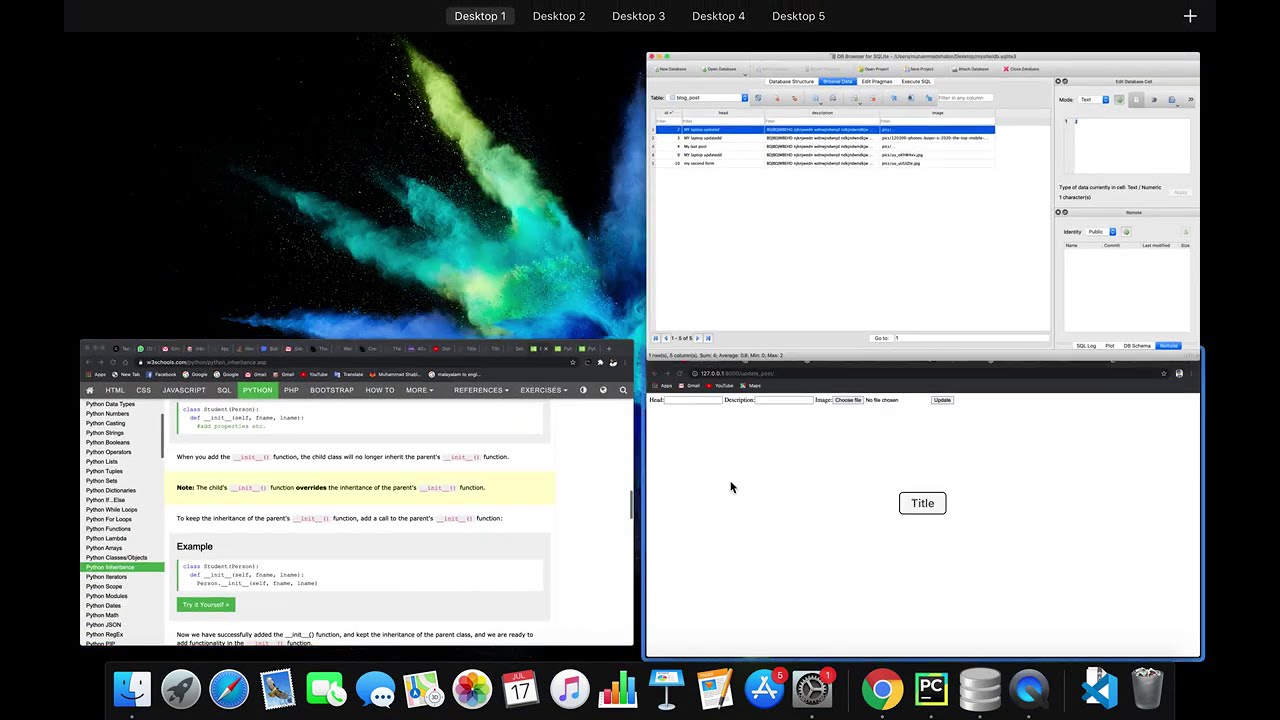The image size is (1280, 720).
Task: Open Mode Text dropdown in Edit Cell
Action: [1093, 100]
